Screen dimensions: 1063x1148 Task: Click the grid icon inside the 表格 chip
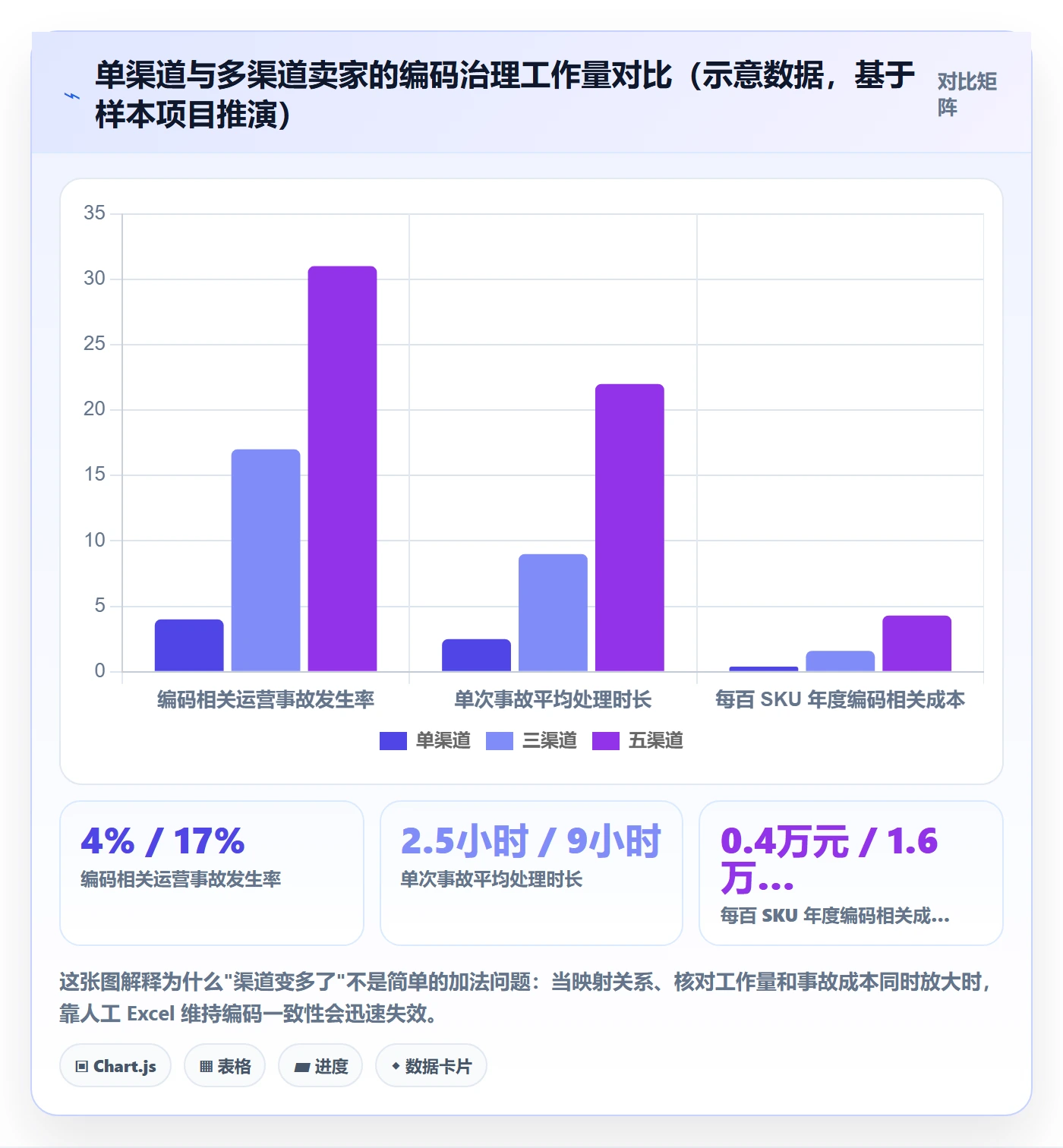(206, 1067)
